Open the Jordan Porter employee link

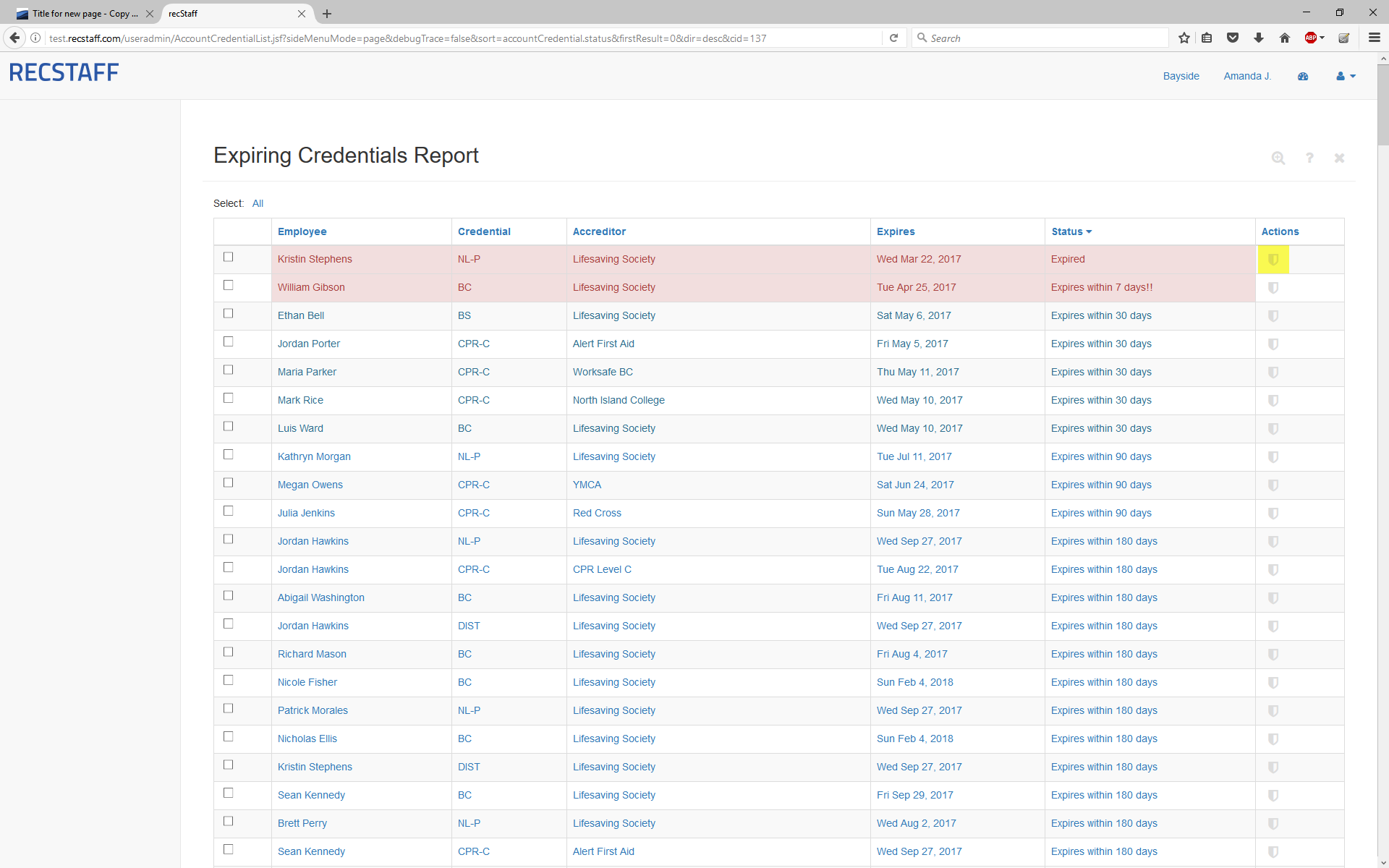[x=309, y=344]
